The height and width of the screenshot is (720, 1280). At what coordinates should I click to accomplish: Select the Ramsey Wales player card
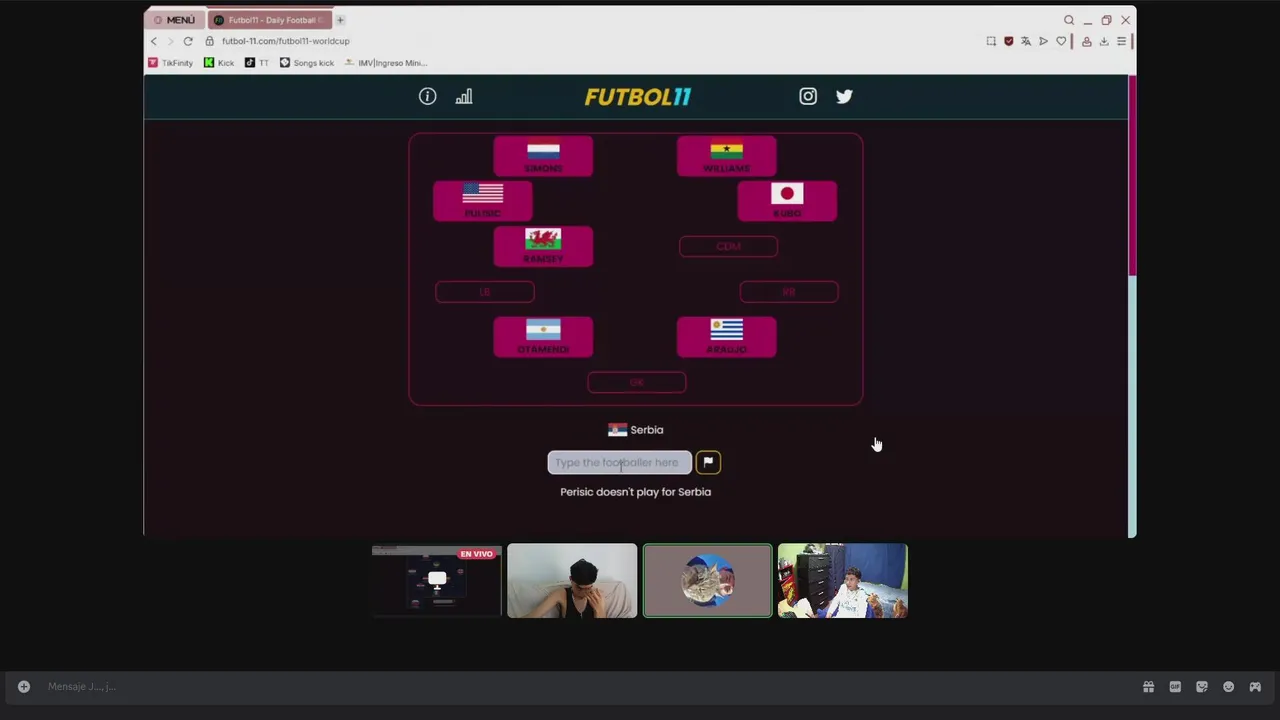(x=543, y=246)
